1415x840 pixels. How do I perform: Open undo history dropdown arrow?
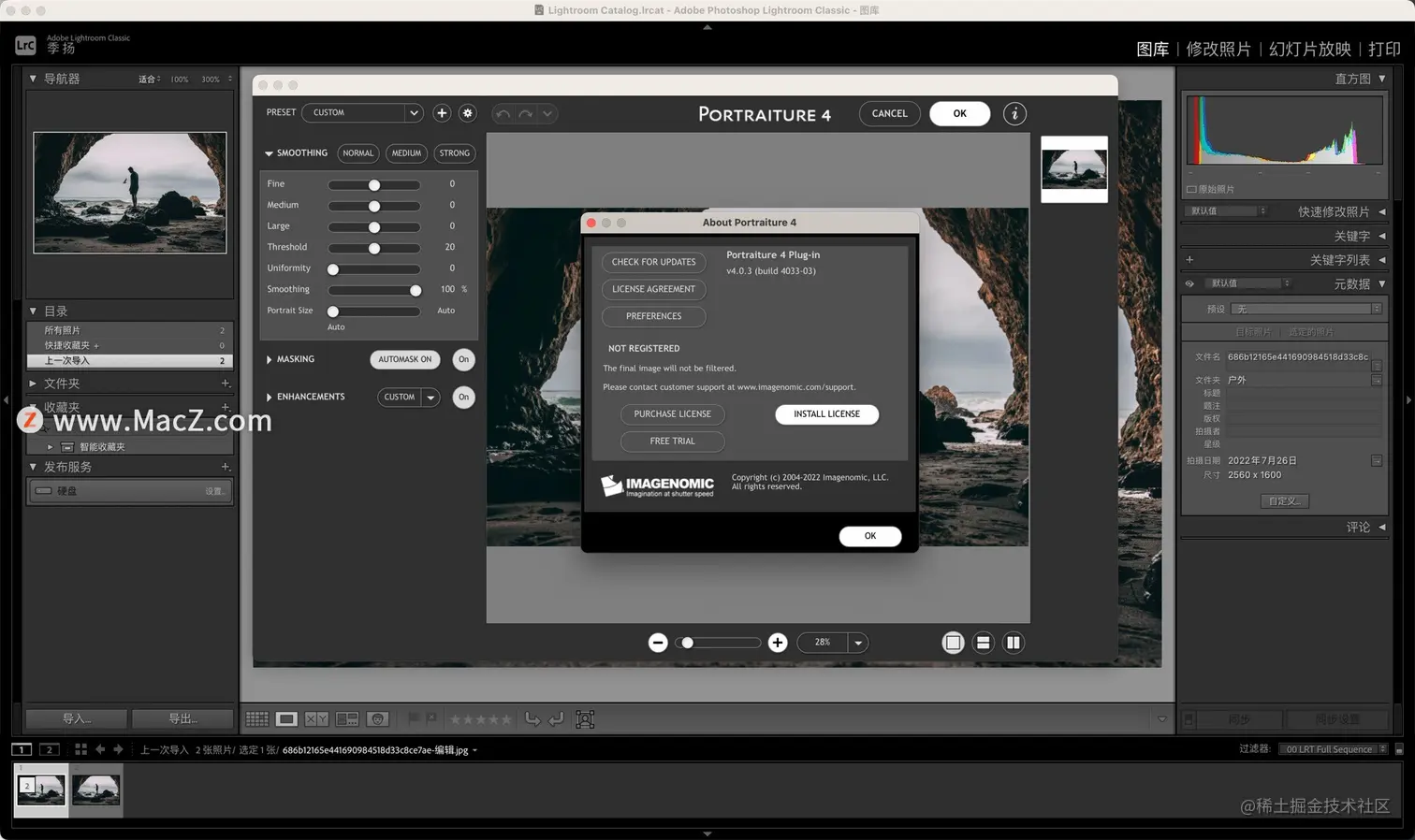point(547,114)
